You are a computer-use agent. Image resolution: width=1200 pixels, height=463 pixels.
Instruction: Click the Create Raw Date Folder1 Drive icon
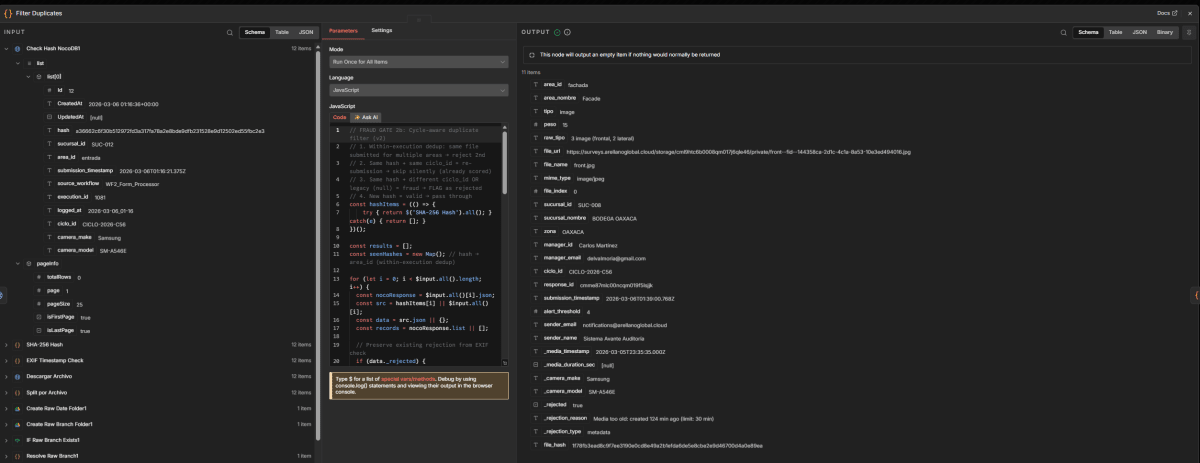click(19, 408)
